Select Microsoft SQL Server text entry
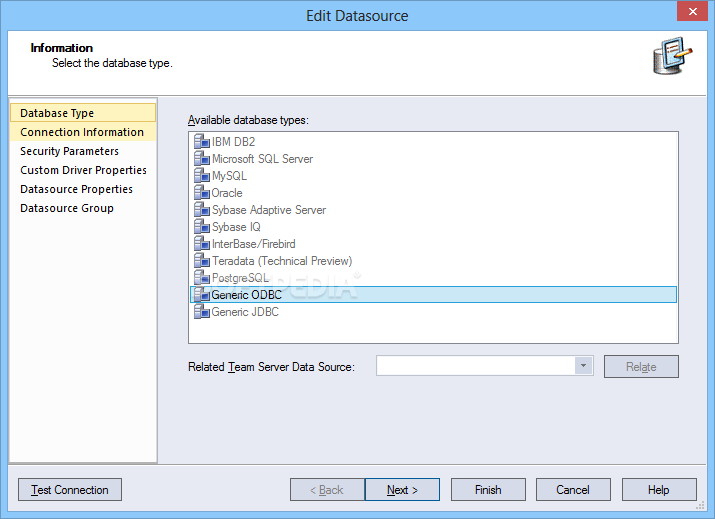The image size is (715, 519). click(263, 159)
